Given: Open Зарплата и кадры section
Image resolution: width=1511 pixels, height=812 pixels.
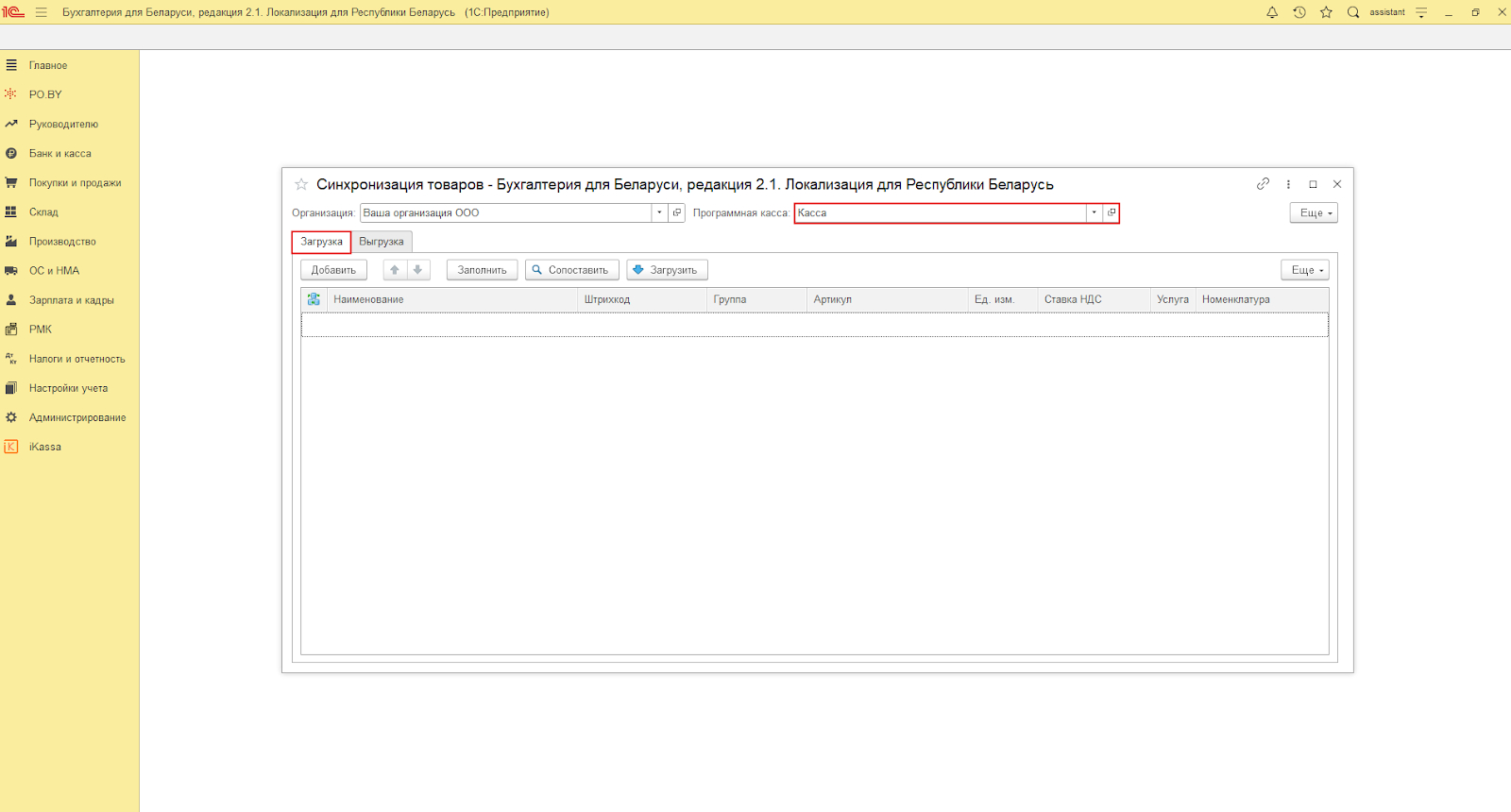Looking at the screenshot, I should [70, 299].
